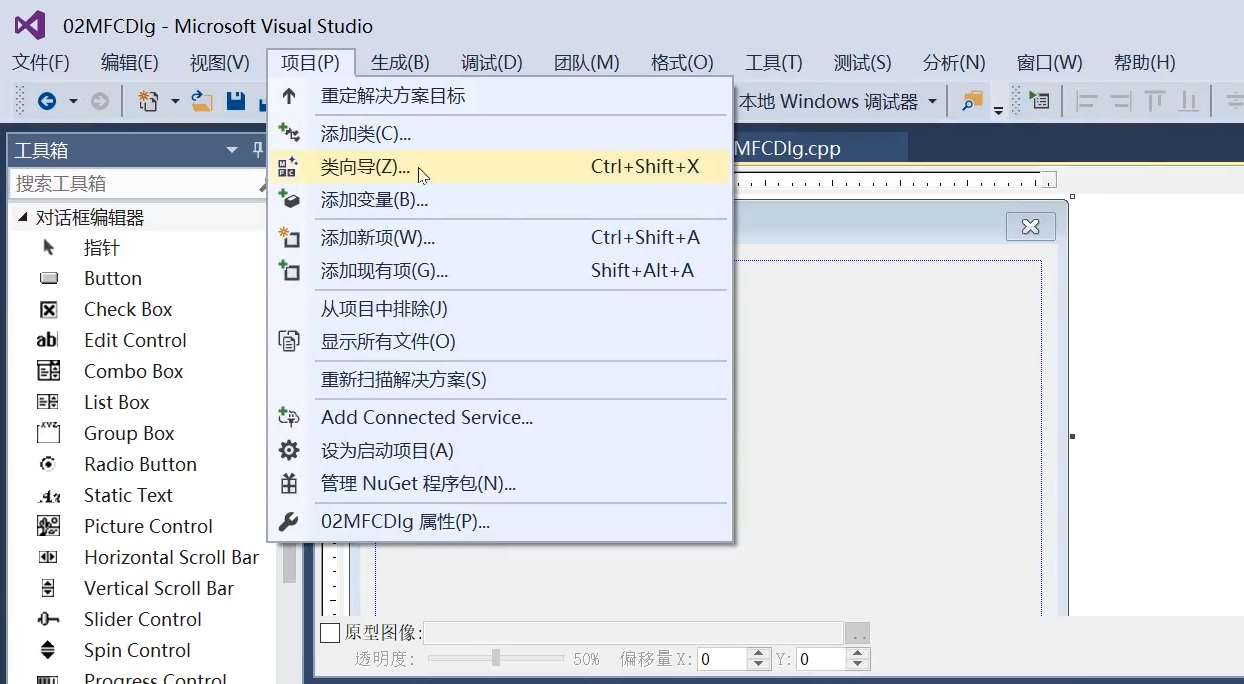This screenshot has width=1244, height=684.
Task: Click the 偏移量 X value field
Action: pyautogui.click(x=722, y=659)
